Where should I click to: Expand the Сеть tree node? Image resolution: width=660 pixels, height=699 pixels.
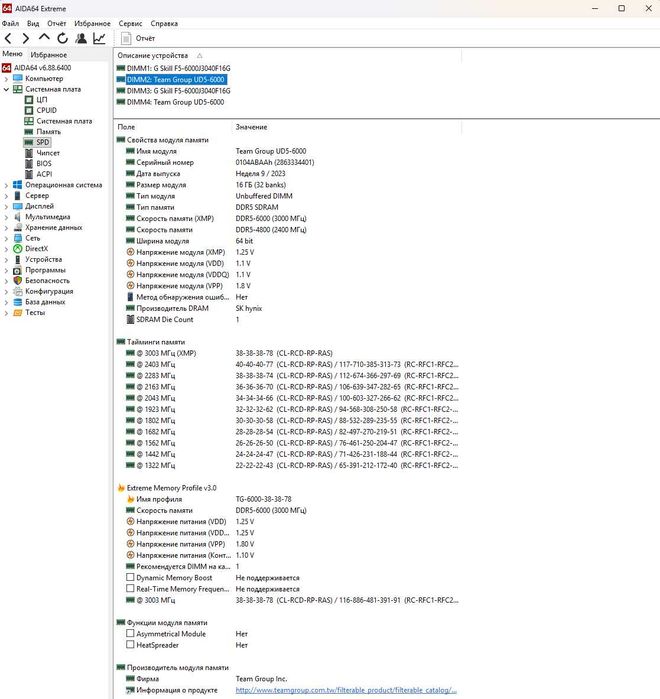pos(6,238)
